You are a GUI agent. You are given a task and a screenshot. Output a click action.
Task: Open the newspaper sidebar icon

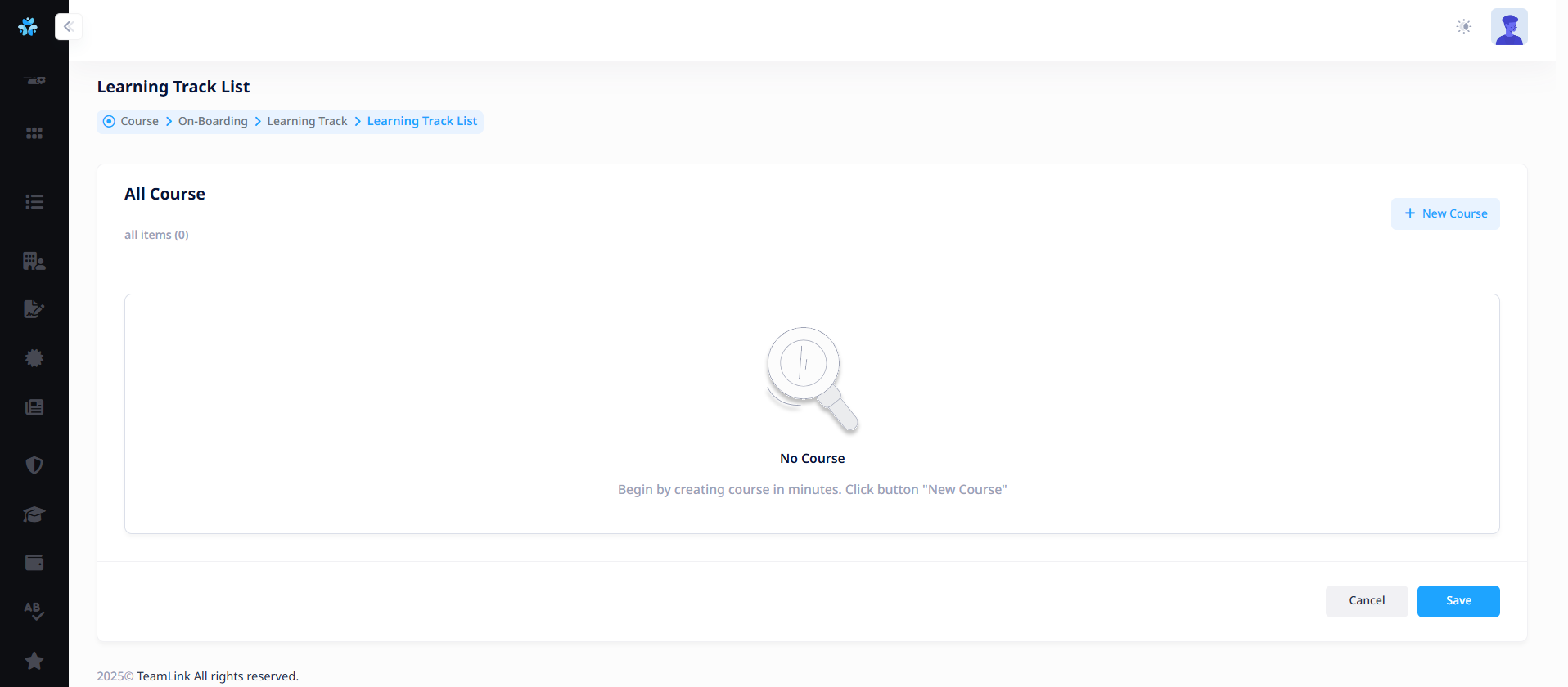pos(34,407)
